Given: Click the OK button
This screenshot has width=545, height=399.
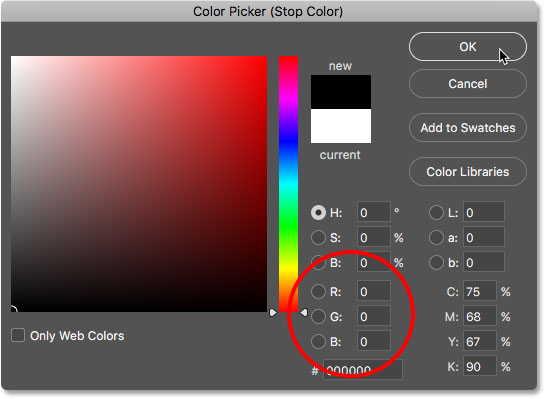Looking at the screenshot, I should point(467,47).
